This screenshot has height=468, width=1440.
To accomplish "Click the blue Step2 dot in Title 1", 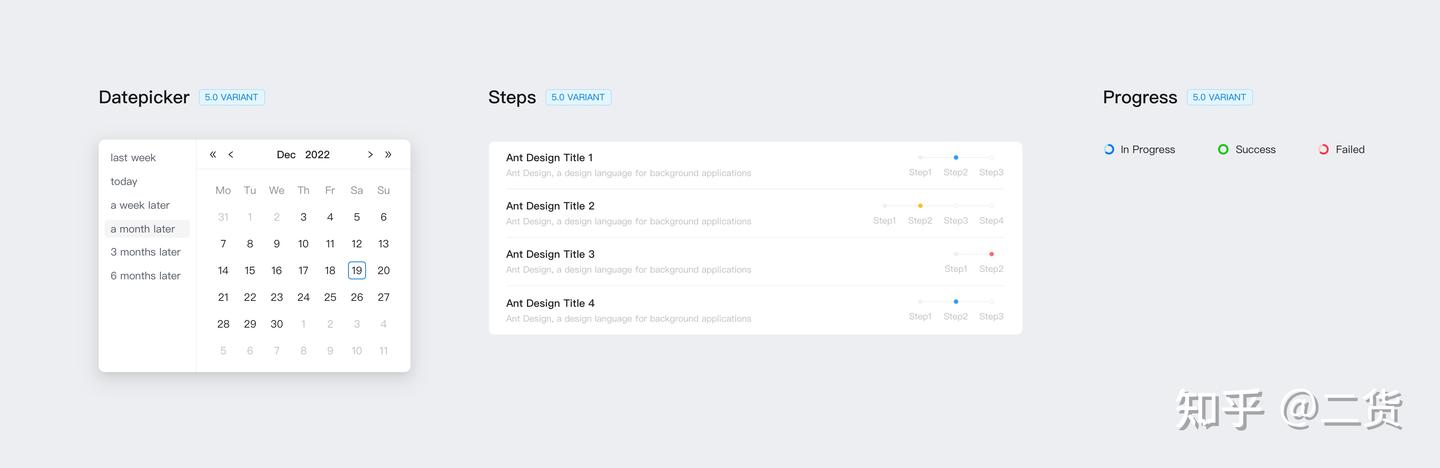I will click(x=956, y=157).
